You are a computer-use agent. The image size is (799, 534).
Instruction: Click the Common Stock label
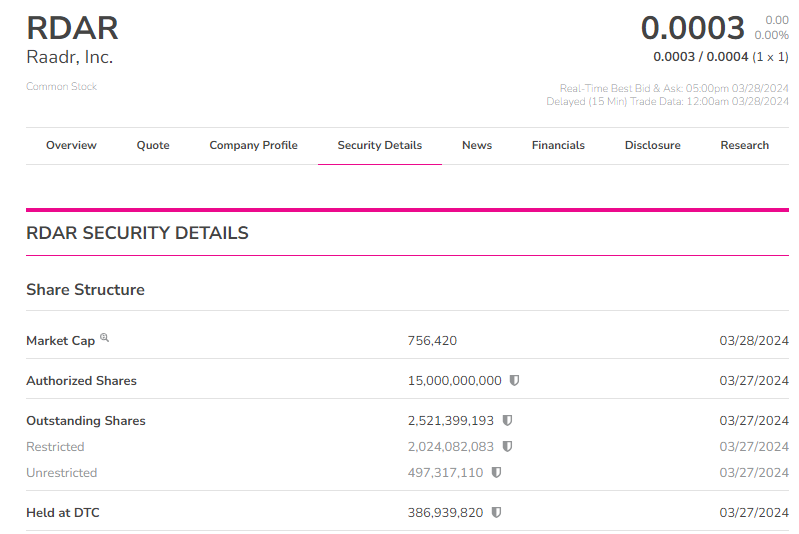pyautogui.click(x=62, y=87)
